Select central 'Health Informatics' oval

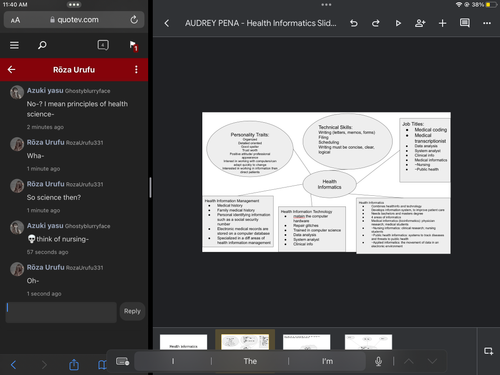point(329,184)
